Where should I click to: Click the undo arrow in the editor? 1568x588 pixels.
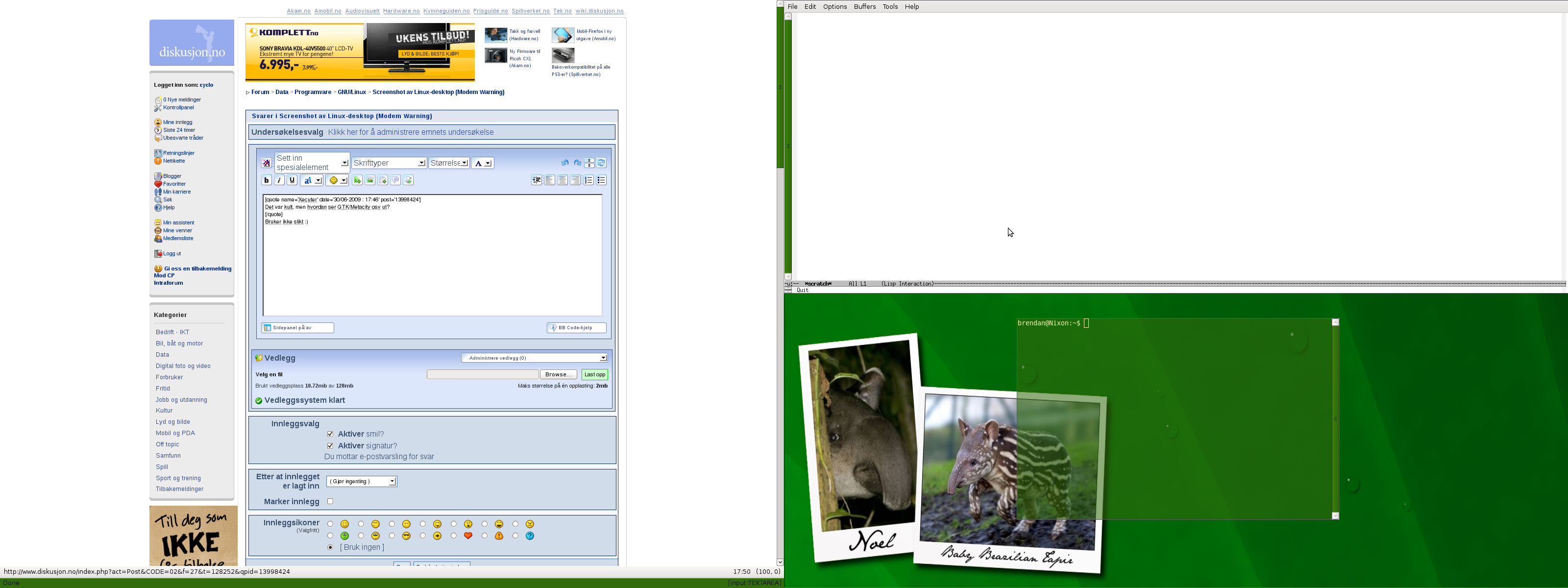tap(565, 163)
